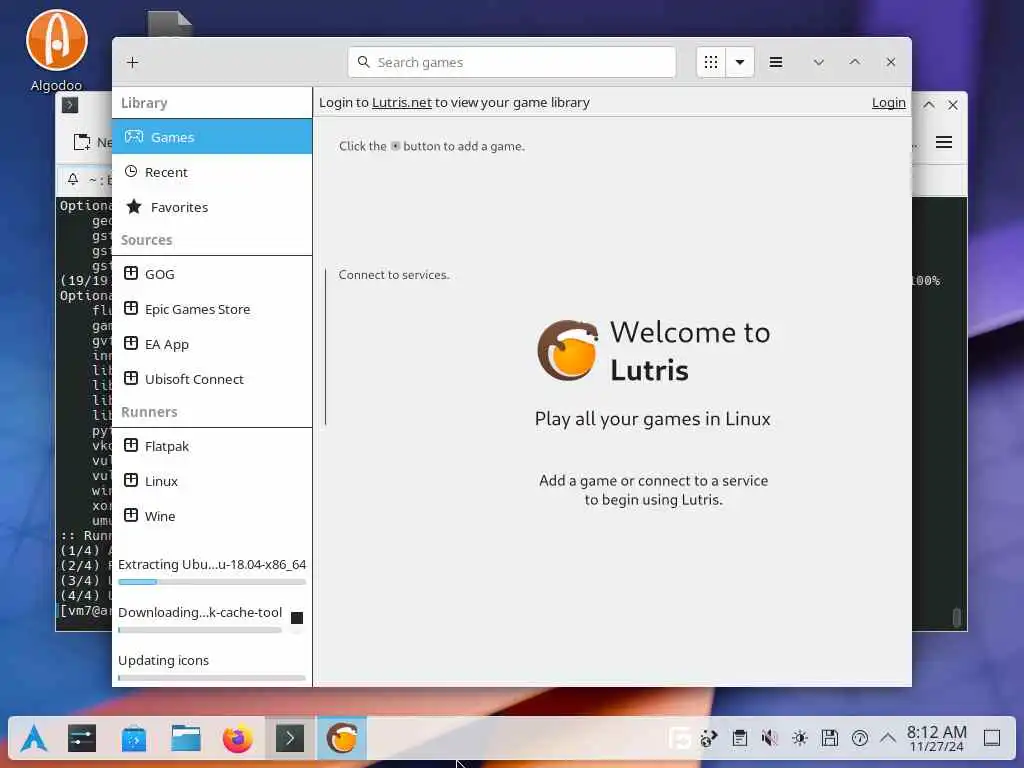Screen dimensions: 1024x768
Task: Click the Login link
Action: tap(888, 103)
